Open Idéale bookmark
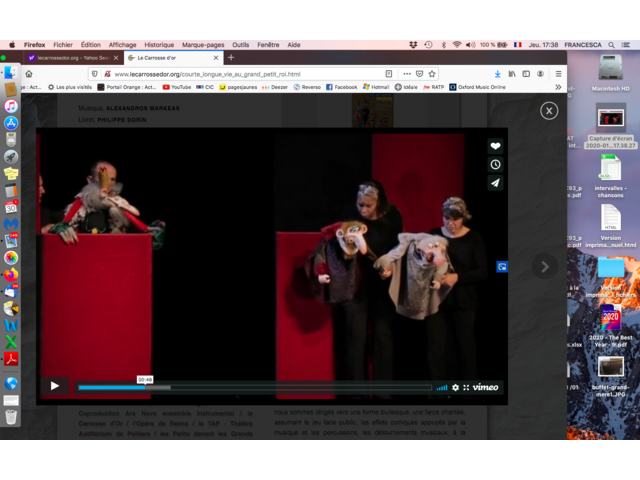The height and width of the screenshot is (480, 640). pos(406,87)
